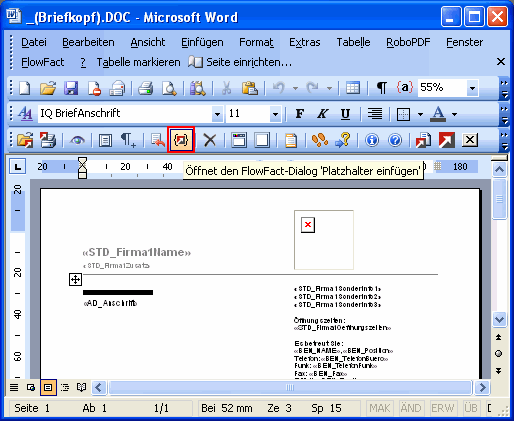The image size is (514, 421).
Task: Open the Datei menu
Action: tap(34, 42)
